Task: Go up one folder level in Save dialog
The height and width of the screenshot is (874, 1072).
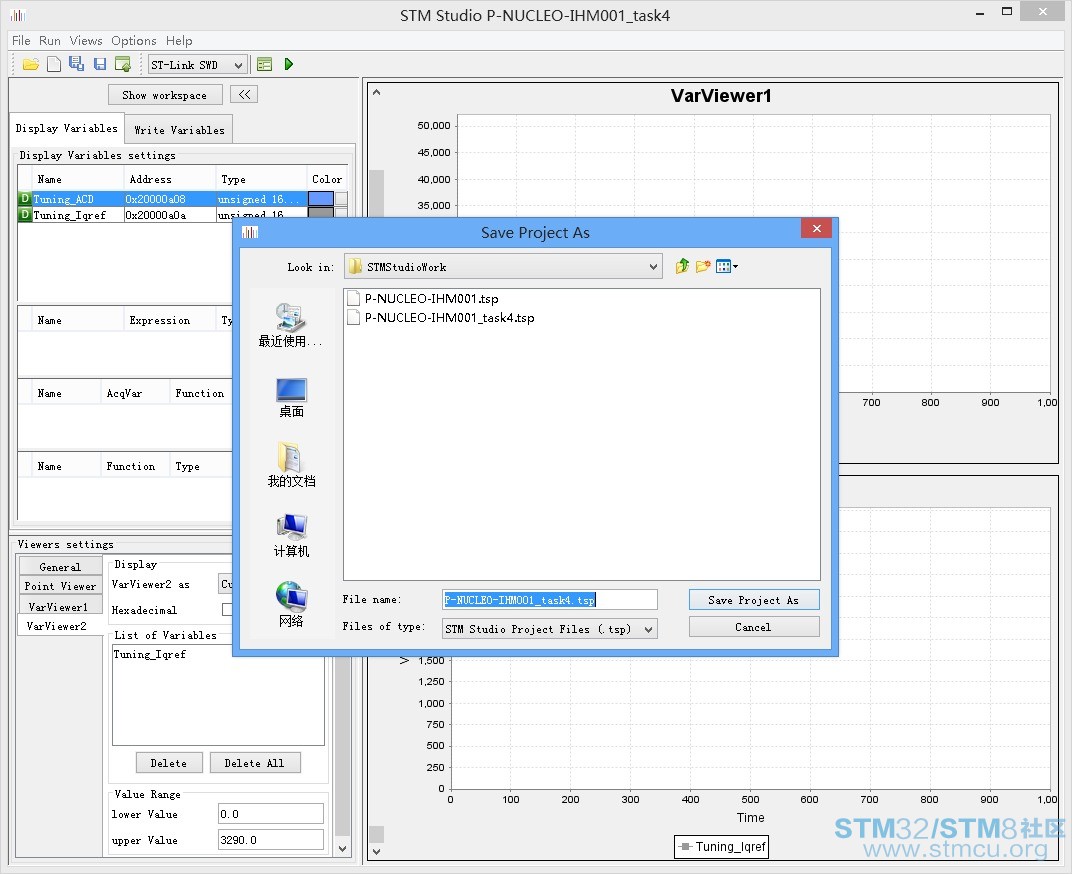Action: click(x=682, y=266)
